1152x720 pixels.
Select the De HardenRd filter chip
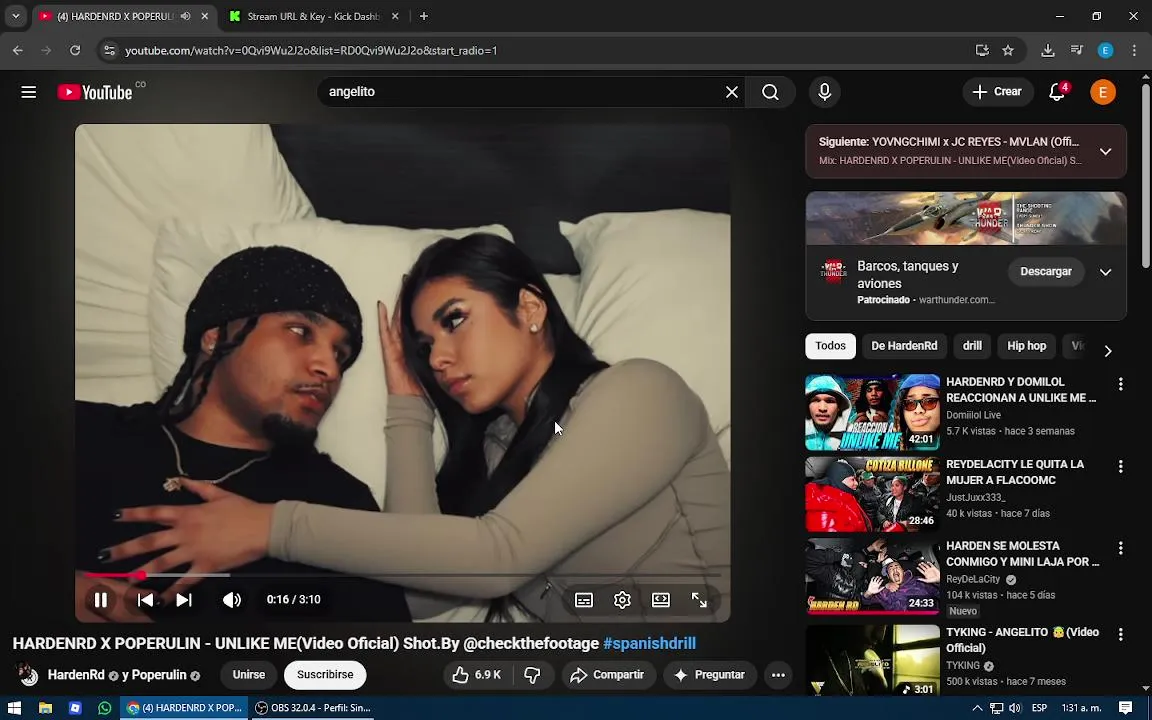click(x=904, y=346)
